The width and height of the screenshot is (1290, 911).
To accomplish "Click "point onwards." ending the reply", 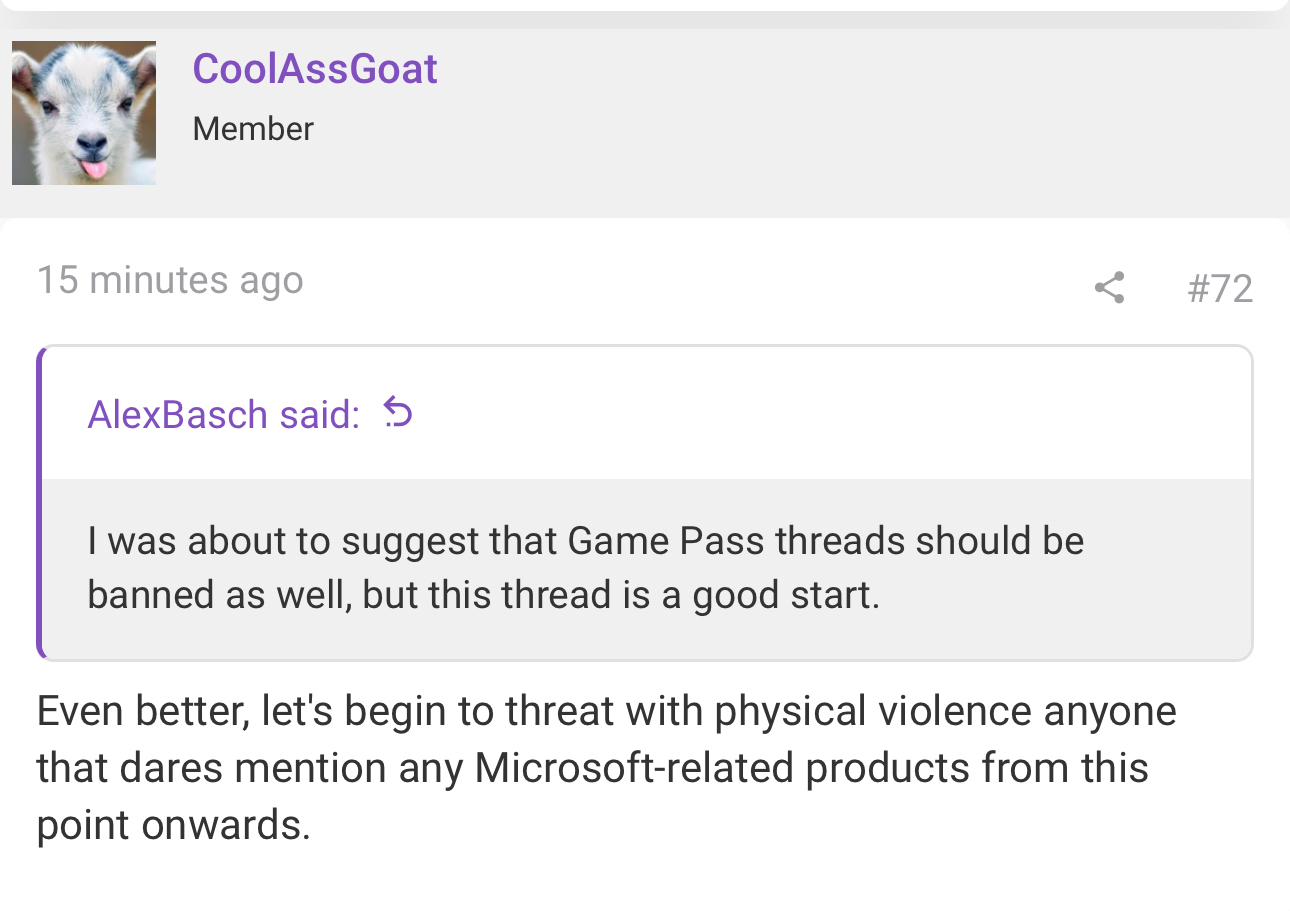I will click(173, 826).
